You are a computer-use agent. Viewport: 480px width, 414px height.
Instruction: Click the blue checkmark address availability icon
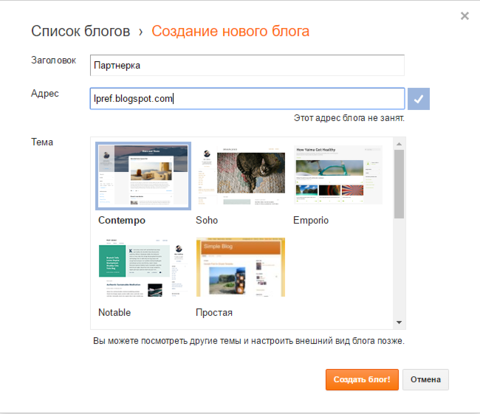click(419, 99)
